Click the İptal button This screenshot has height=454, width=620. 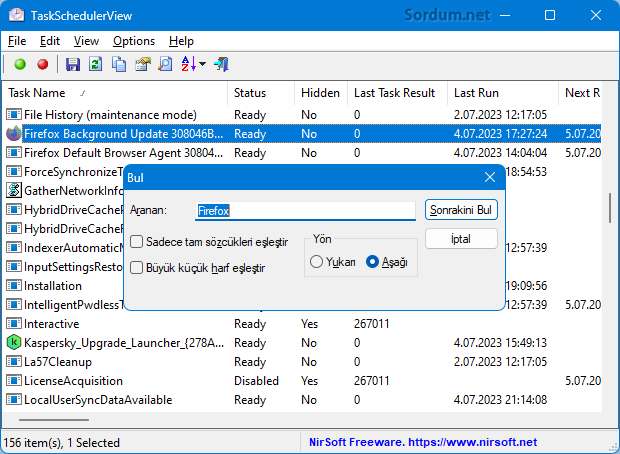click(461, 239)
